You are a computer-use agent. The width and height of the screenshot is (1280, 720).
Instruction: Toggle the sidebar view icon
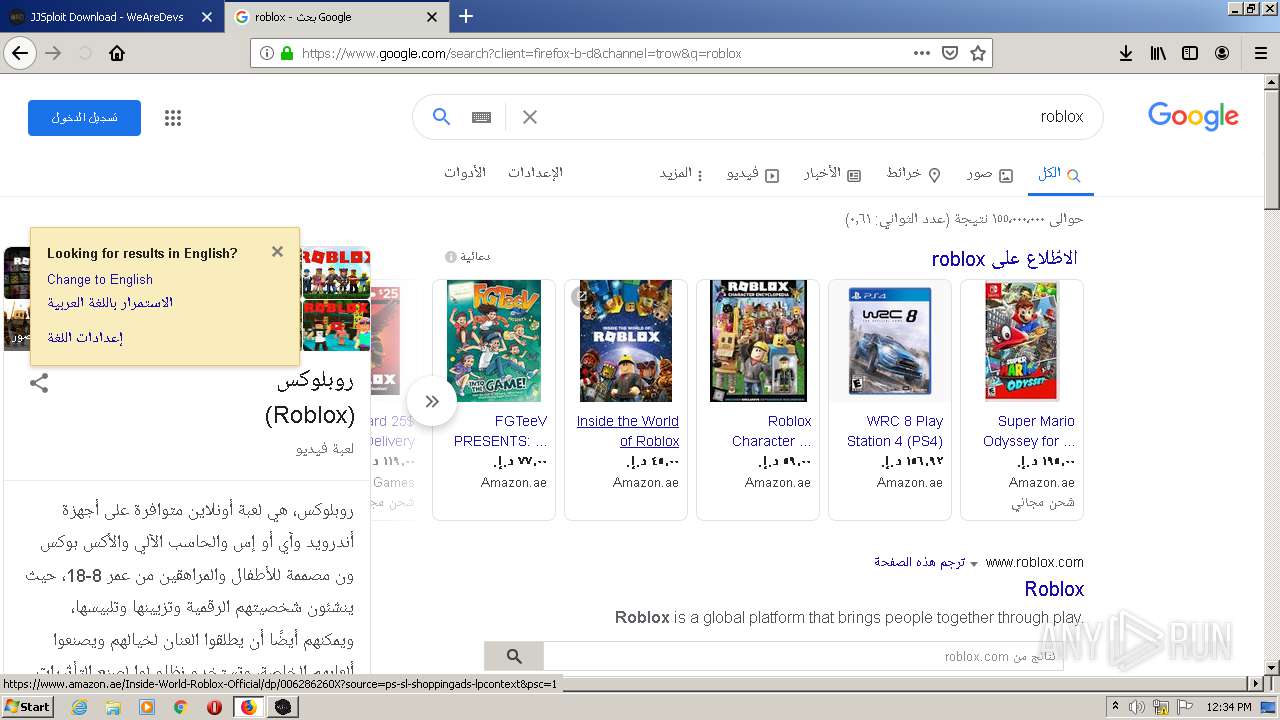pyautogui.click(x=1190, y=53)
